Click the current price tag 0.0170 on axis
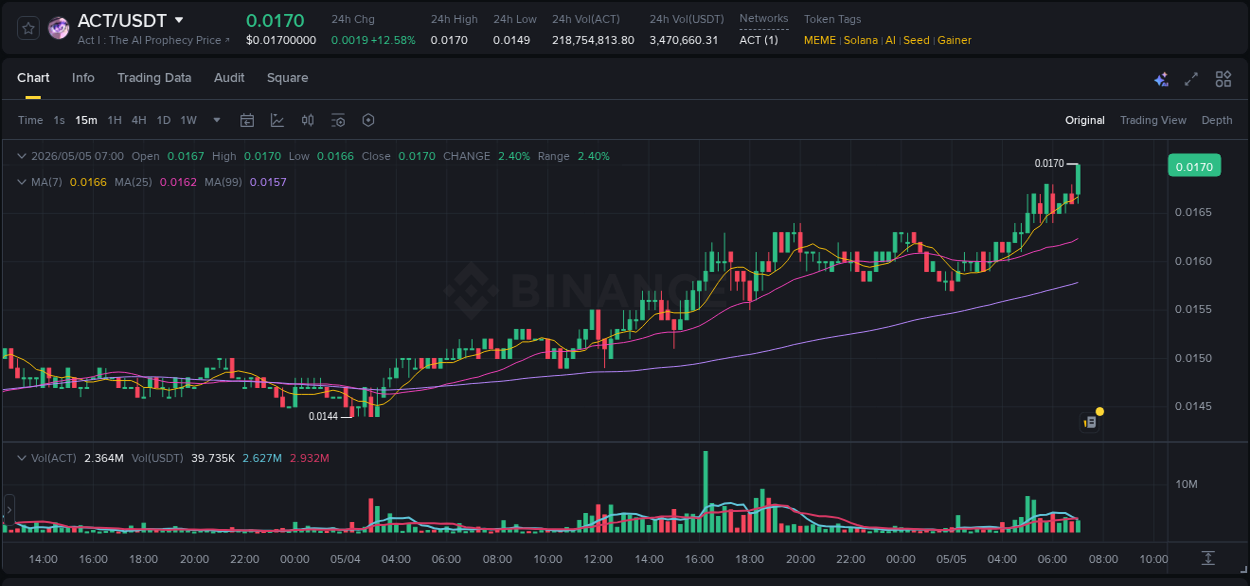 [1194, 166]
